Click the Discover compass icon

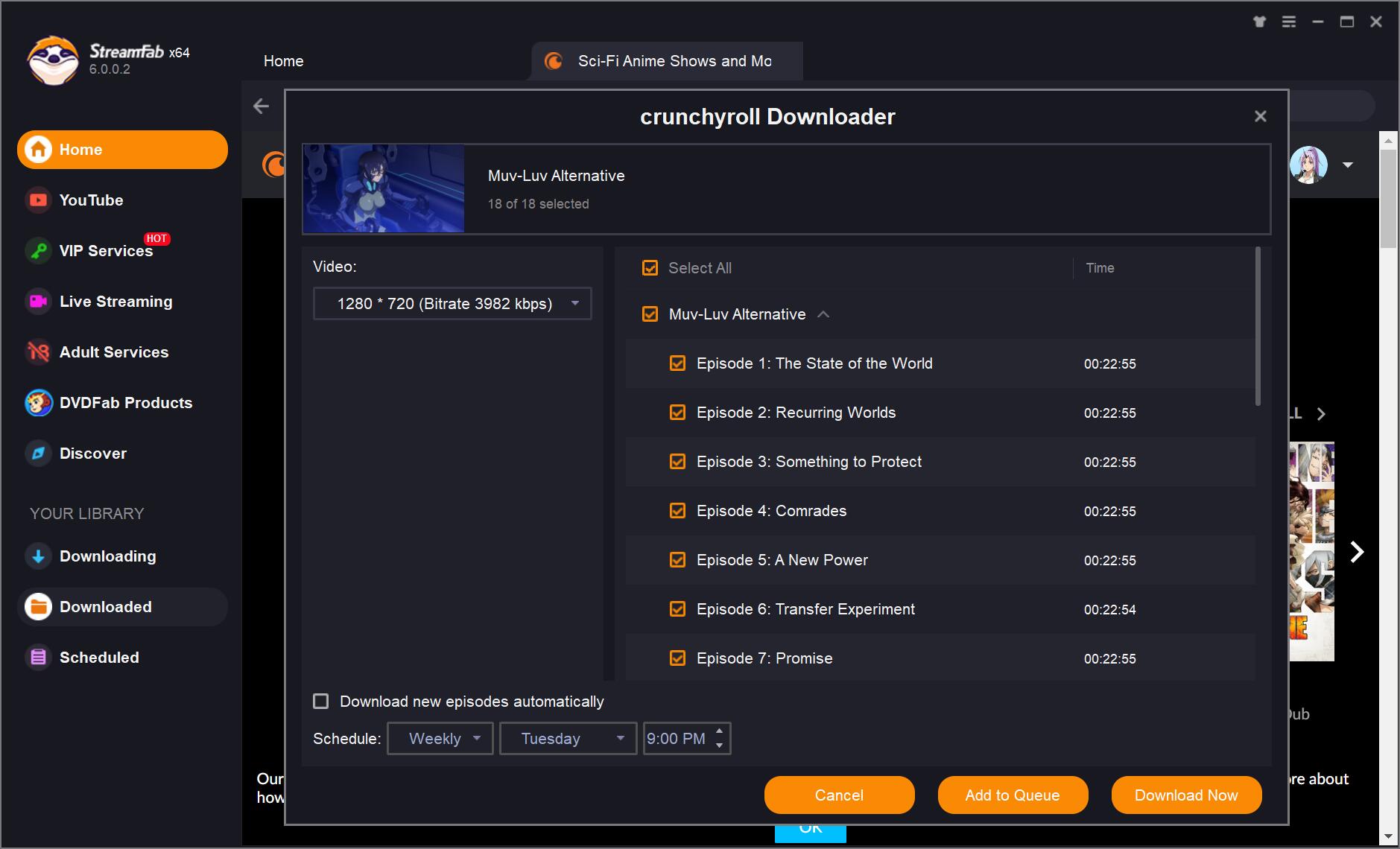[38, 454]
